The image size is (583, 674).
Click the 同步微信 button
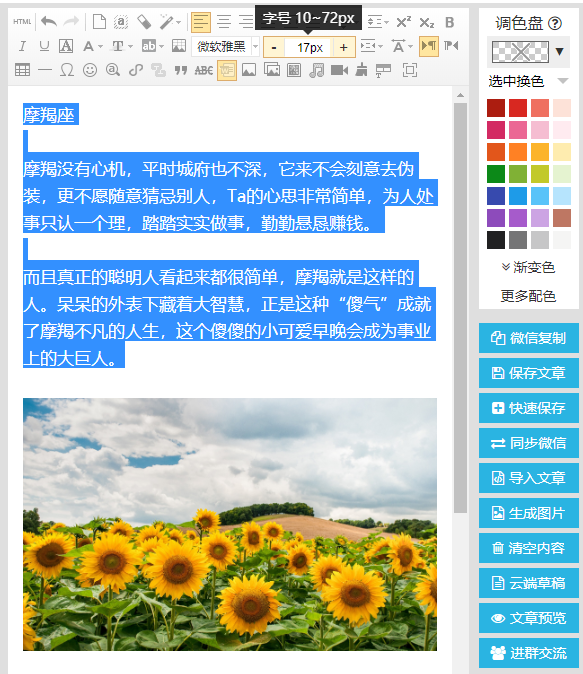pyautogui.click(x=529, y=443)
